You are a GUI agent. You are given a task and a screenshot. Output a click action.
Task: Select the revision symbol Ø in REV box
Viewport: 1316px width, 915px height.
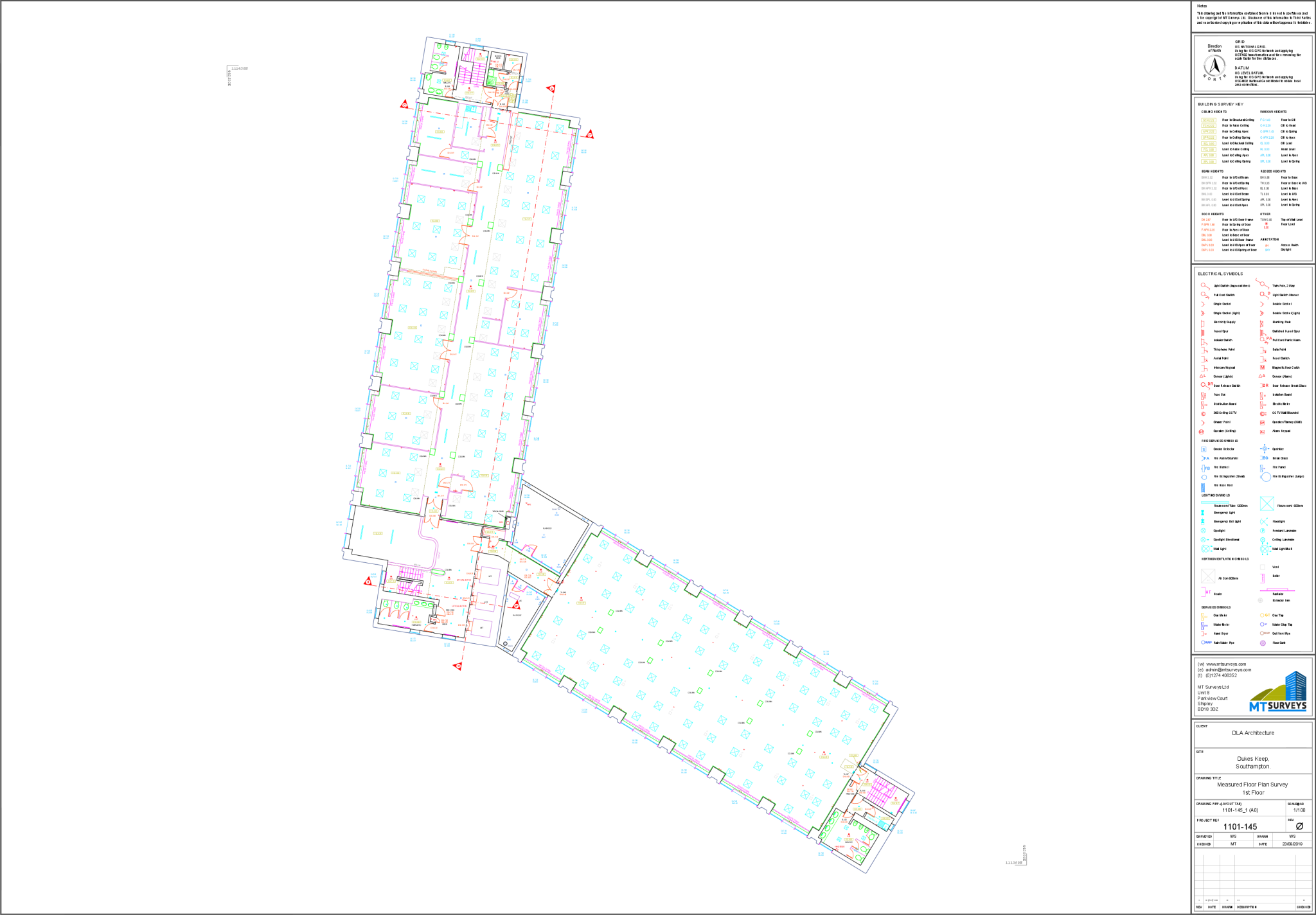[1299, 826]
